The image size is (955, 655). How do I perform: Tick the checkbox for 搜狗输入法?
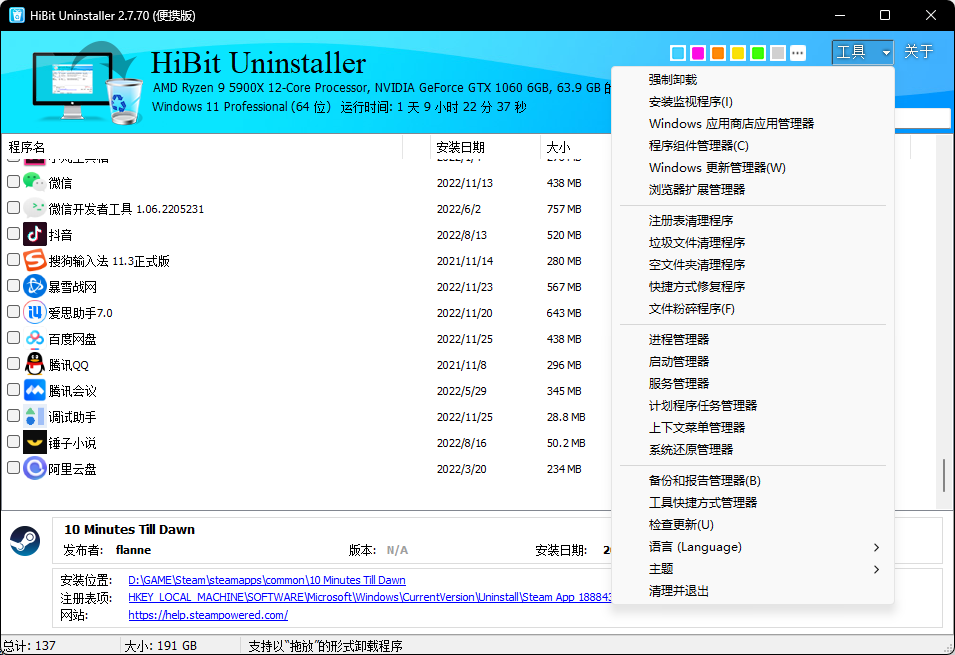point(13,260)
